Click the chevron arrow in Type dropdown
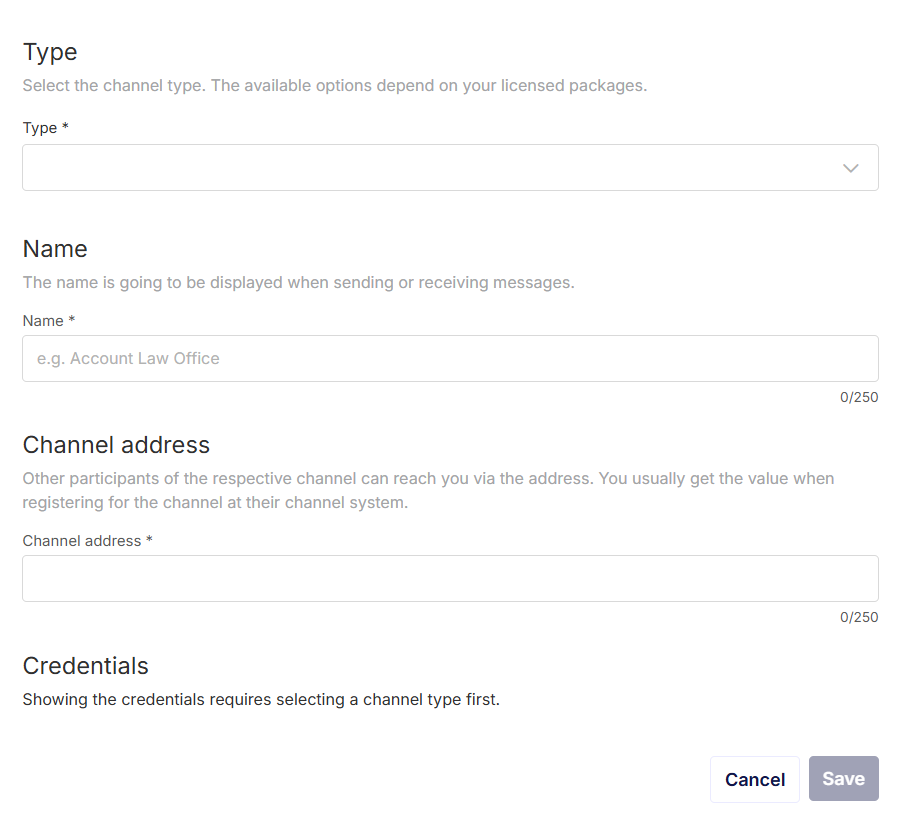Image resolution: width=902 pixels, height=815 pixels. coord(850,168)
